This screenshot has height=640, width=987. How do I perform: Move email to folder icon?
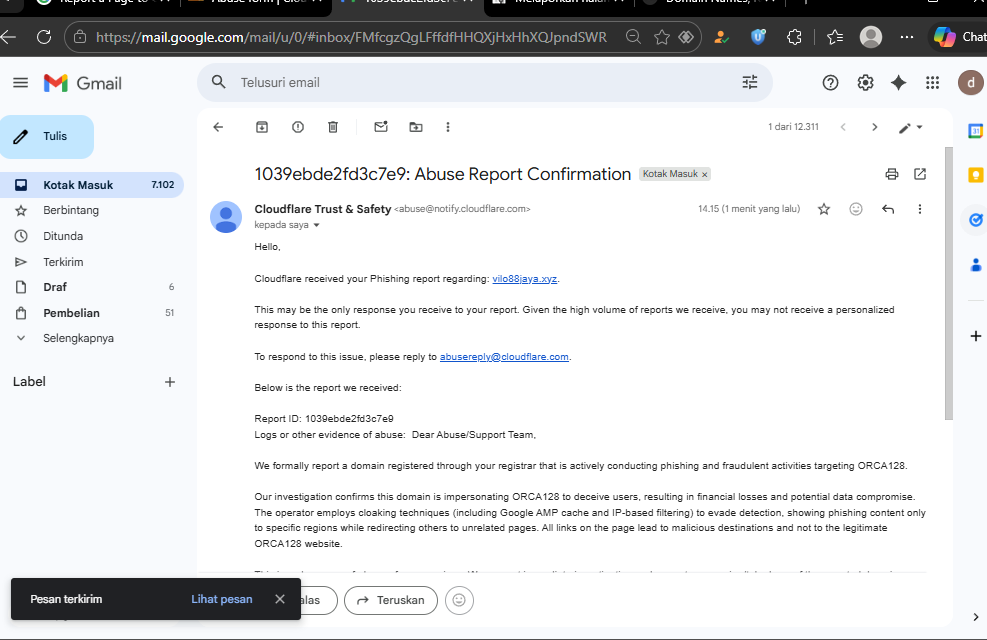pyautogui.click(x=416, y=127)
